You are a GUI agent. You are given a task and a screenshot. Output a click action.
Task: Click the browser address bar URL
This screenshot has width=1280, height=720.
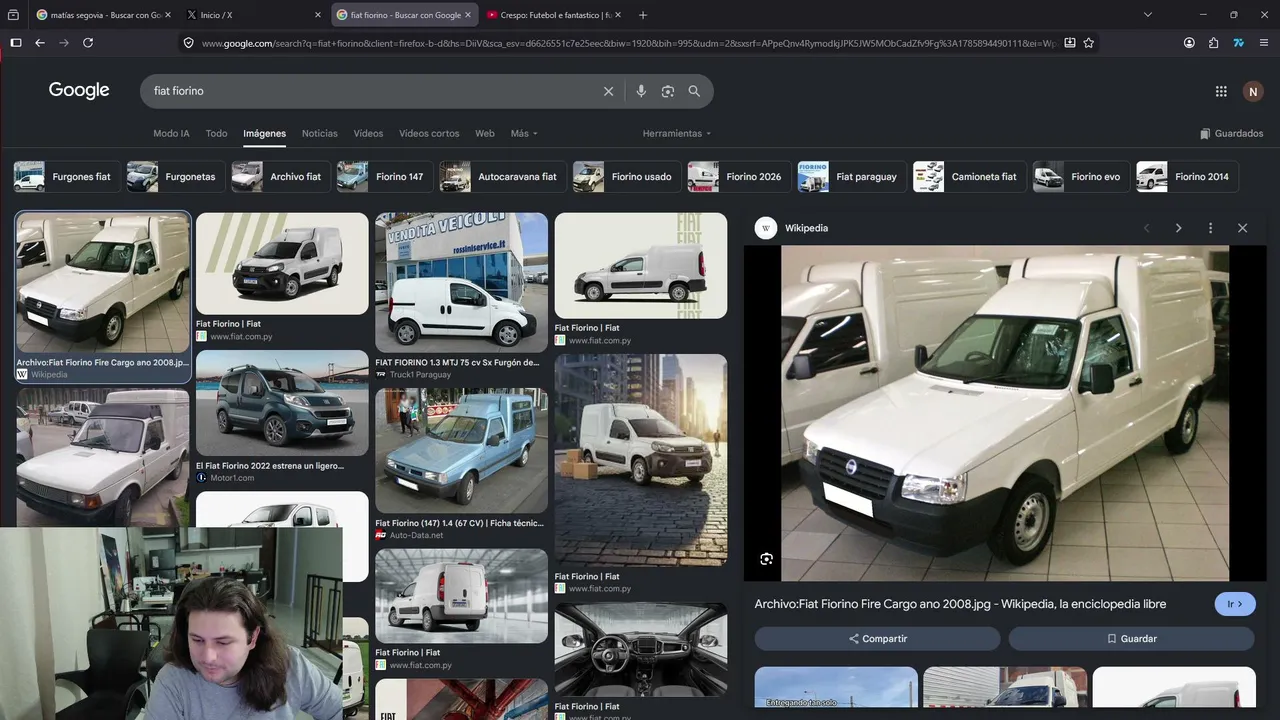(x=628, y=43)
